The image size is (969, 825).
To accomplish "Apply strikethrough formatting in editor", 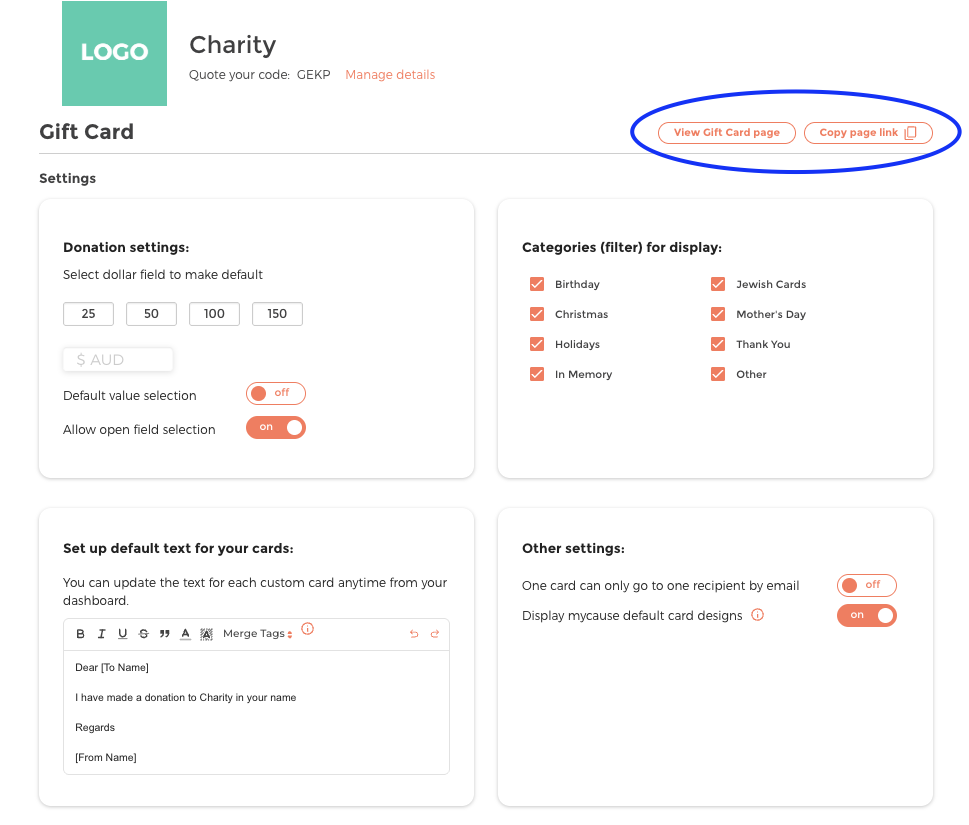I will (x=143, y=633).
